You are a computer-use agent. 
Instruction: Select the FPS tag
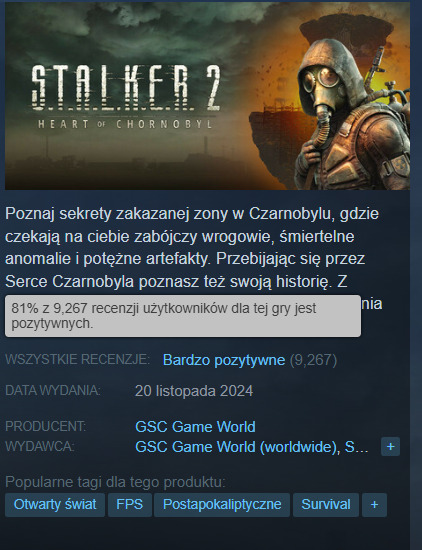(130, 505)
